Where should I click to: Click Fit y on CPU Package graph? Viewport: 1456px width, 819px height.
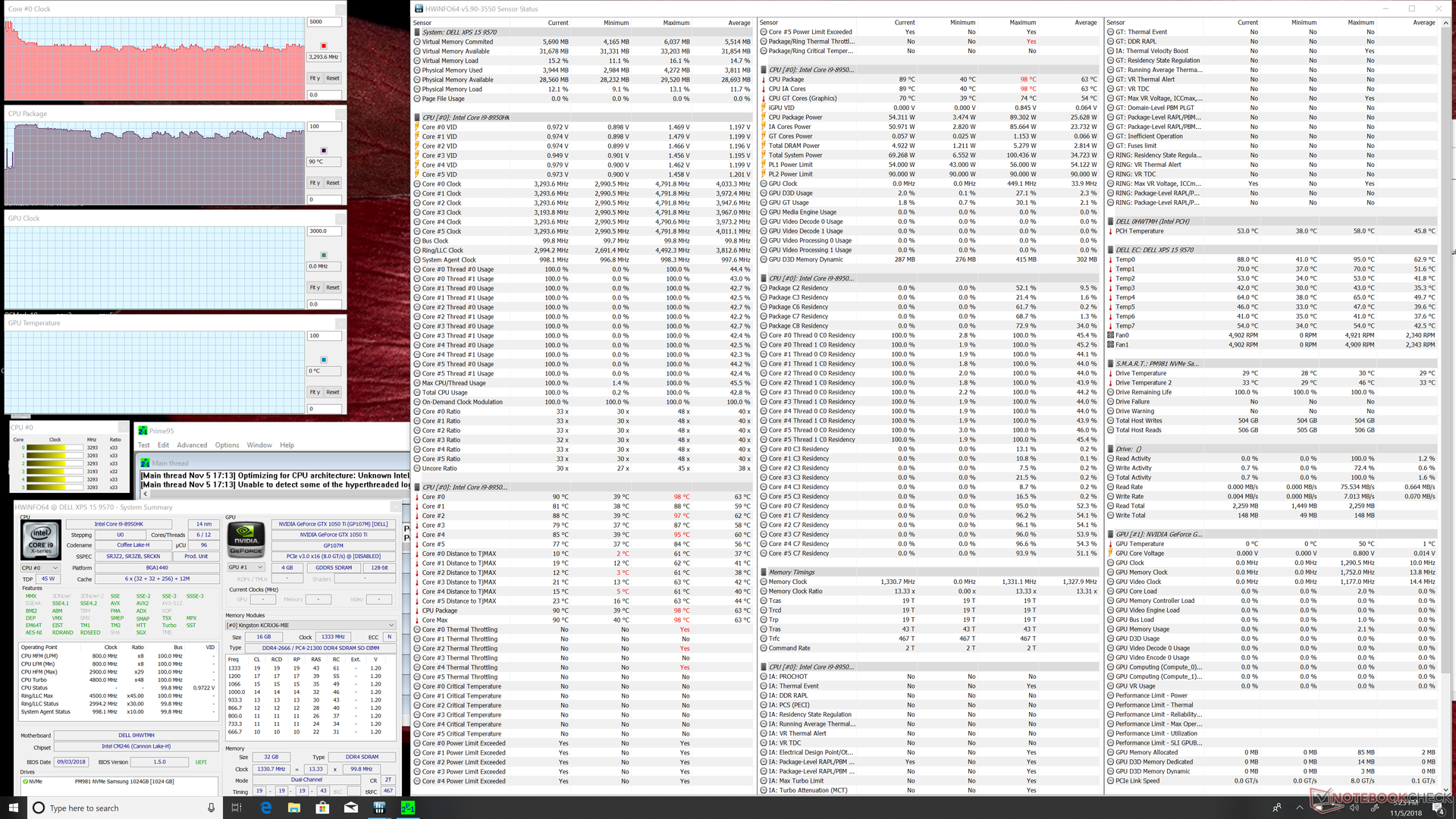[314, 183]
